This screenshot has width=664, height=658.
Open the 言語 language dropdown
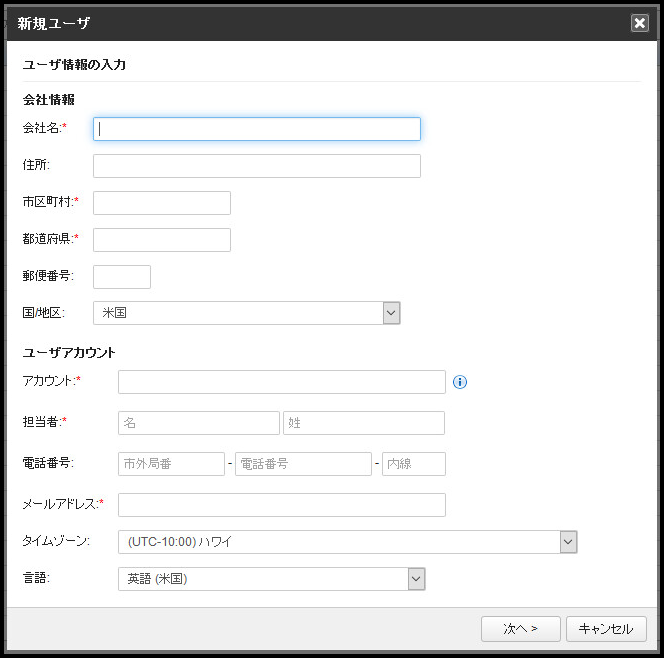[416, 579]
